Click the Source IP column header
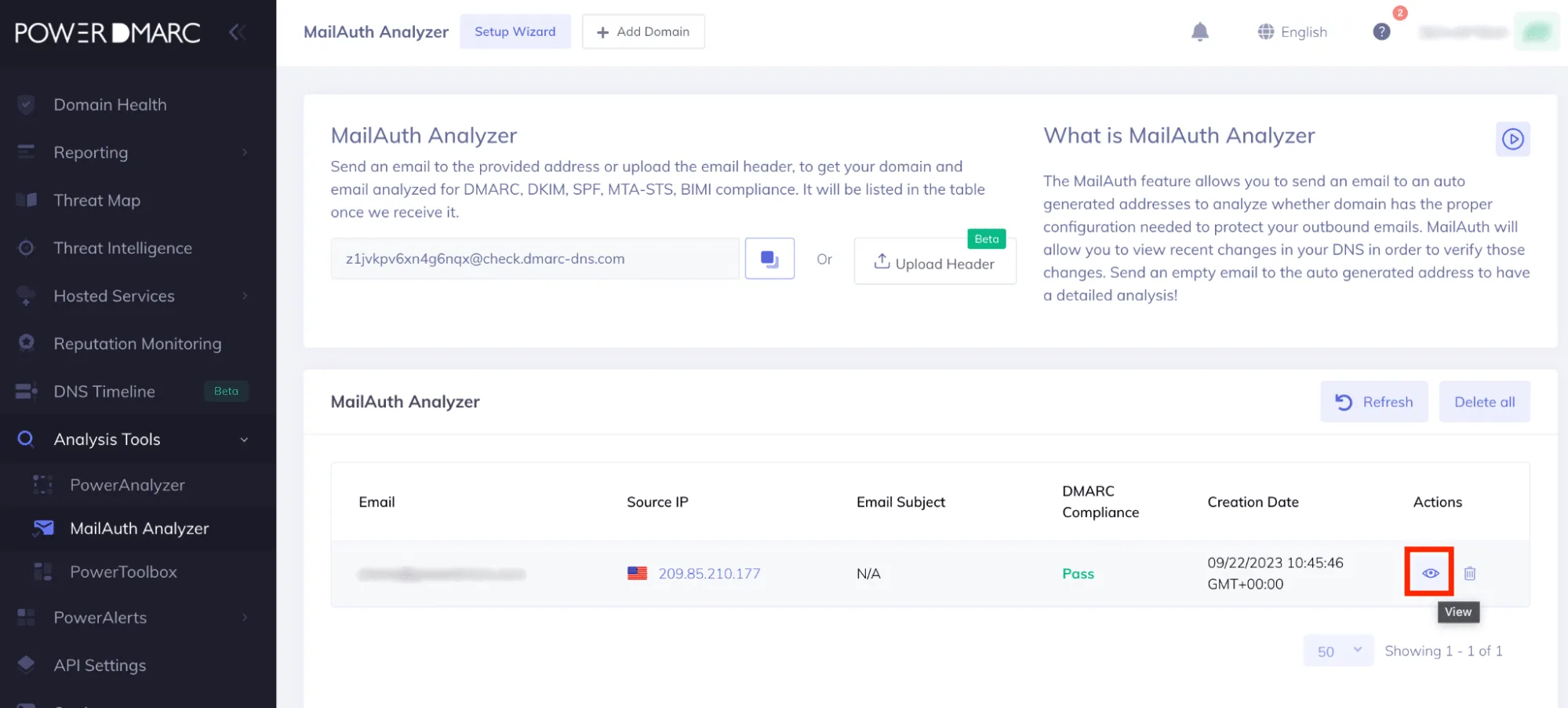The image size is (1568, 708). coord(657,502)
